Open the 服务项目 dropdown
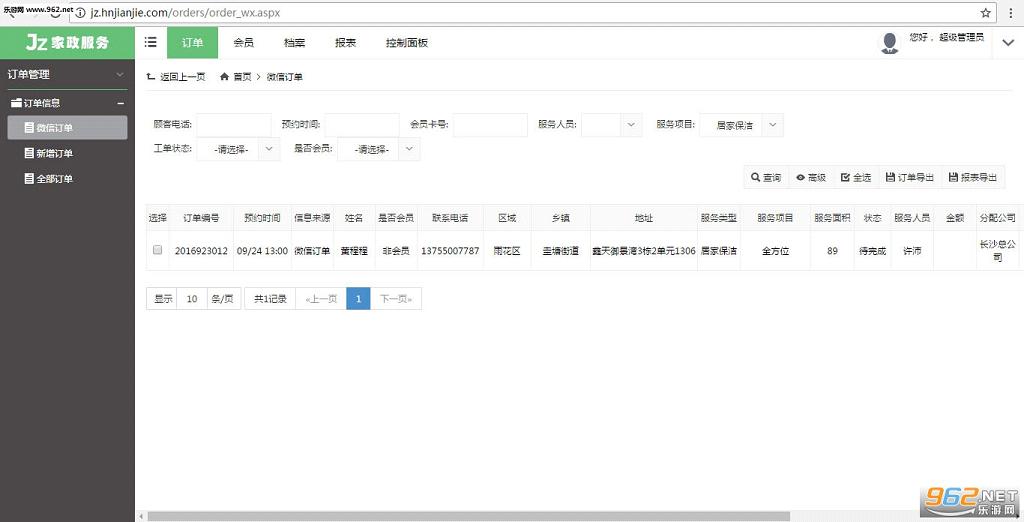Viewport: 1024px width, 522px height. (741, 125)
